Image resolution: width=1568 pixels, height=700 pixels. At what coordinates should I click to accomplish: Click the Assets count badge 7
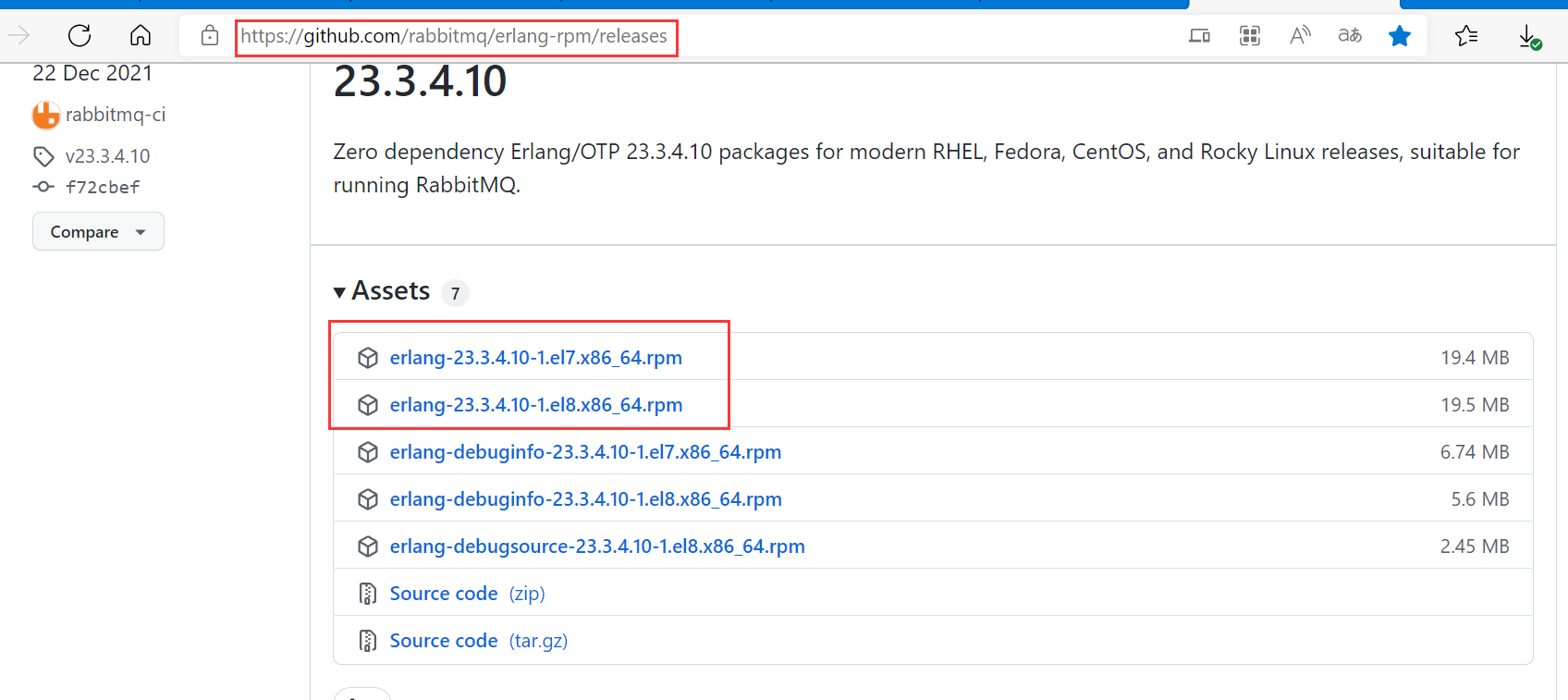point(455,293)
